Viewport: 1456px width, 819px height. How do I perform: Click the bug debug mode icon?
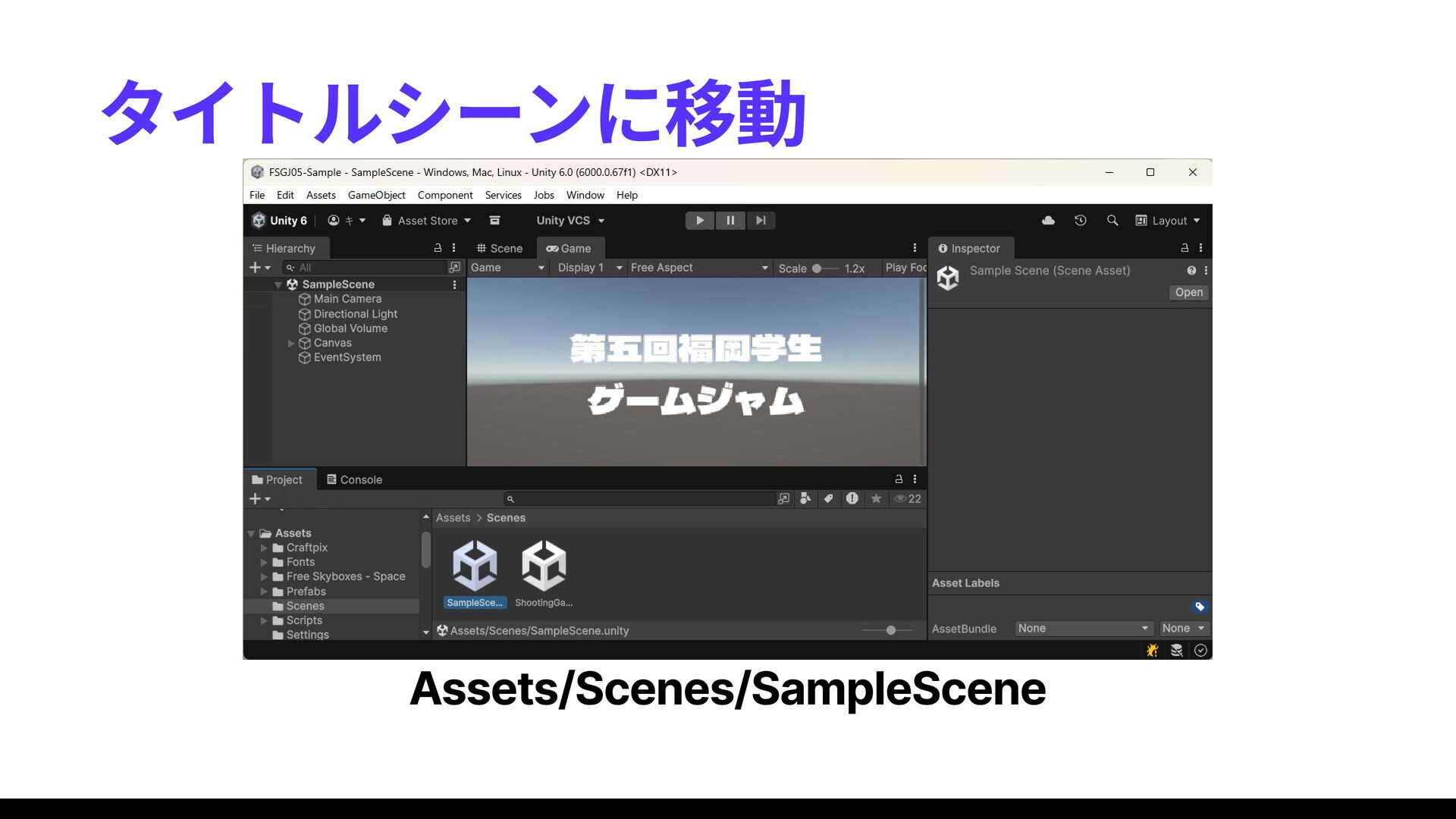pos(1152,651)
